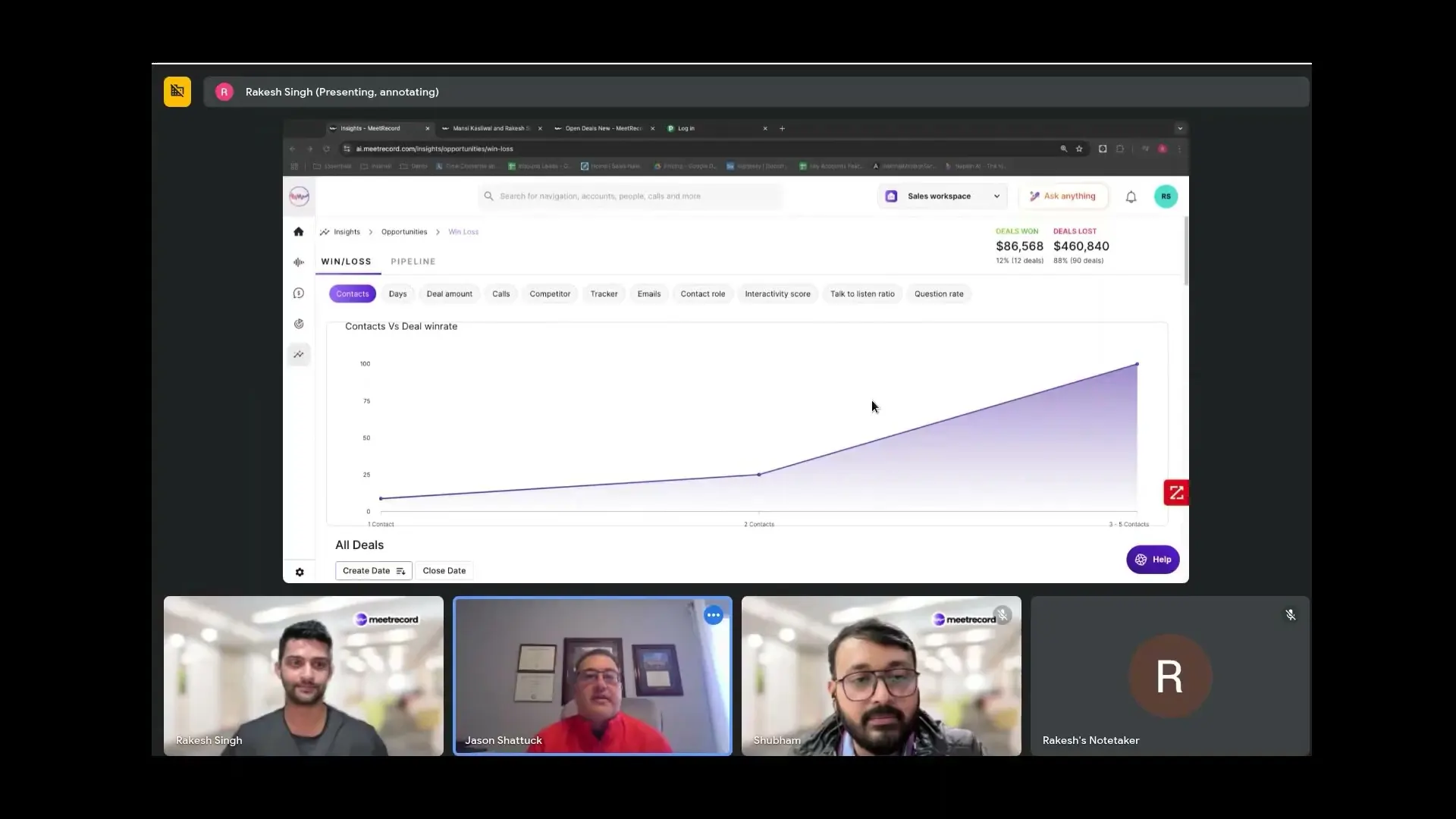Viewport: 1456px width, 819px height.
Task: Switch to Open Deals New browser tab
Action: (603, 128)
